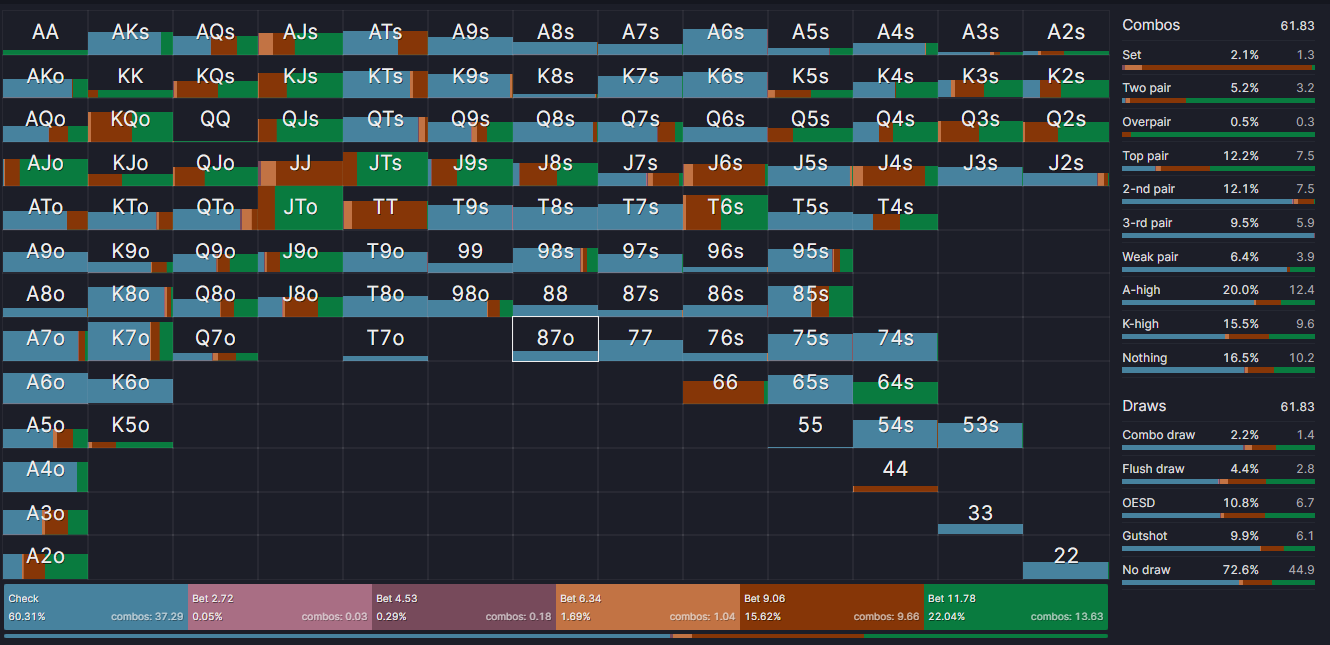Select the JTs suited hand cell
Screen dimensions: 1330x645
385,162
